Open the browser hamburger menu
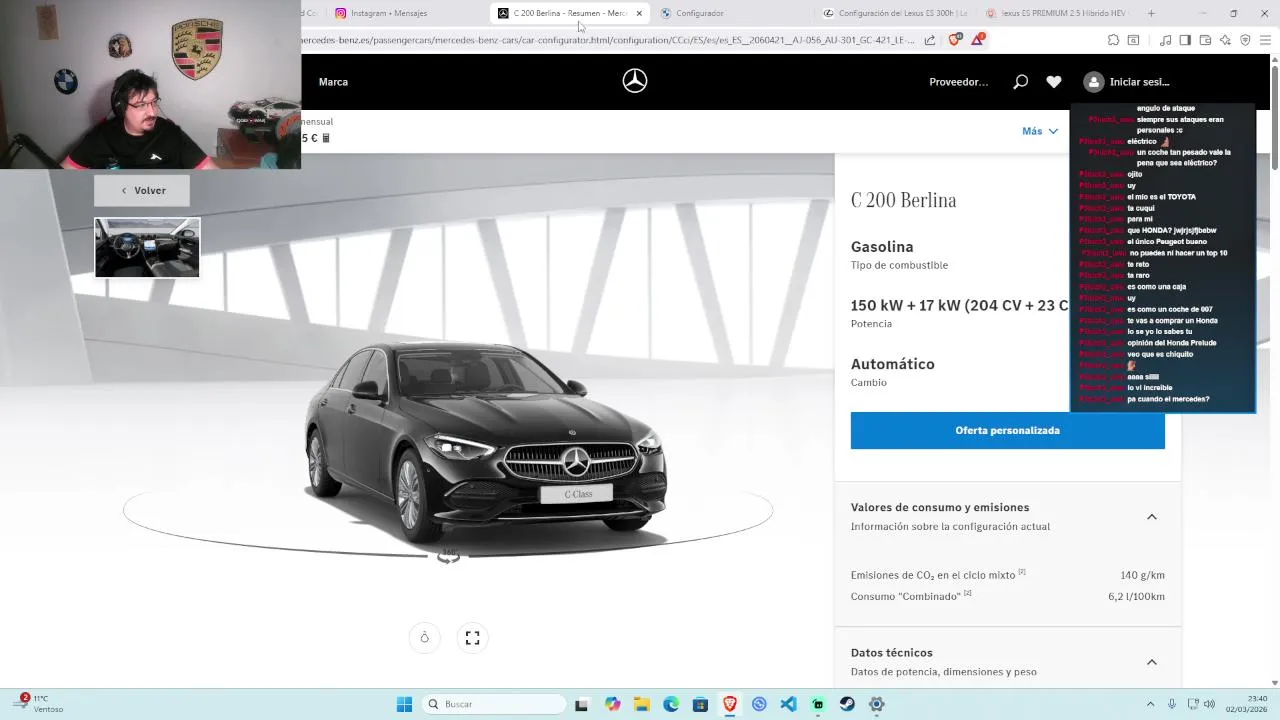The height and width of the screenshot is (720, 1280). pos(1266,40)
